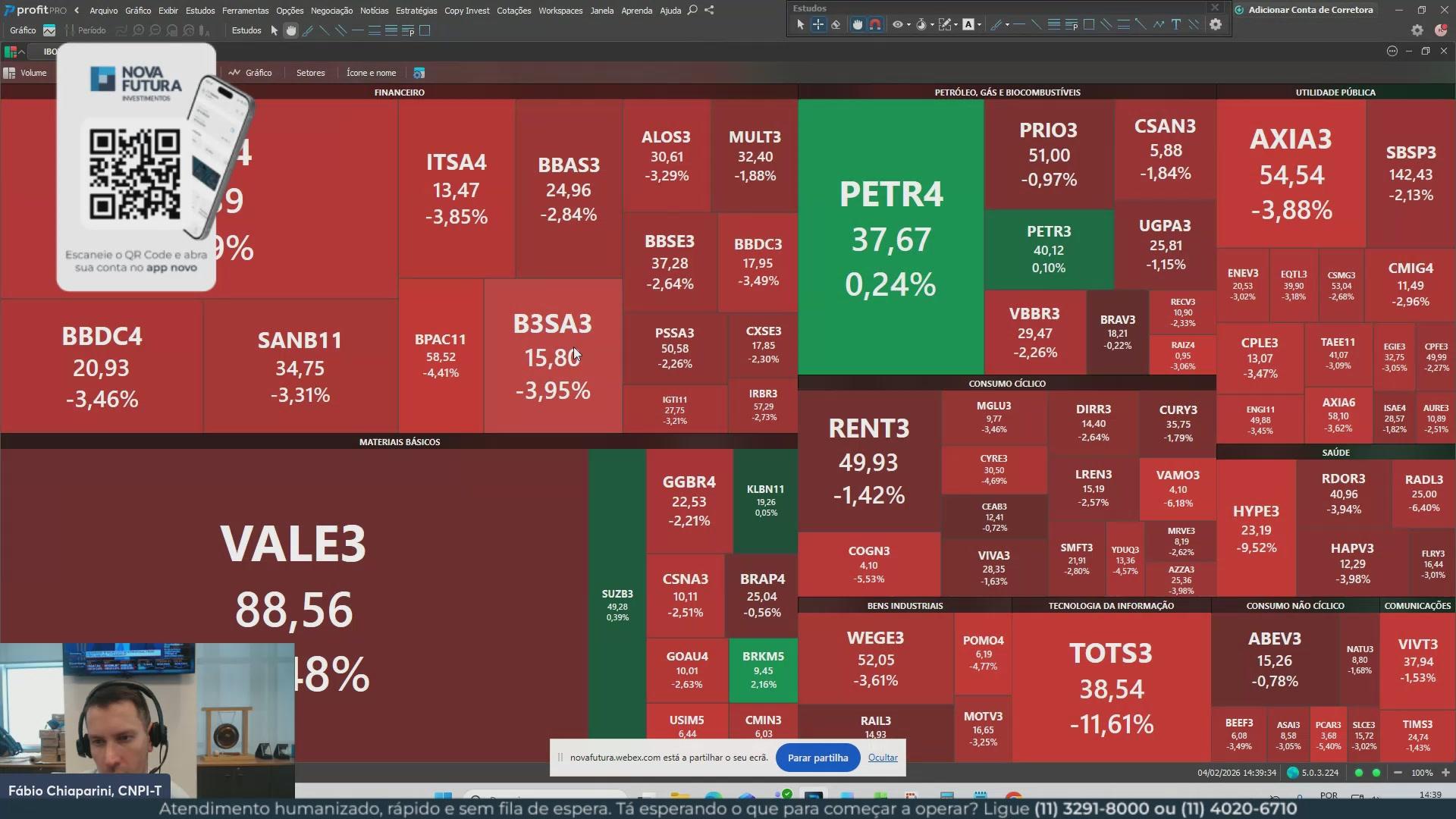The image size is (1456, 819).
Task: Select the rectangle drawing tool in Estudos panel
Action: click(1089, 24)
